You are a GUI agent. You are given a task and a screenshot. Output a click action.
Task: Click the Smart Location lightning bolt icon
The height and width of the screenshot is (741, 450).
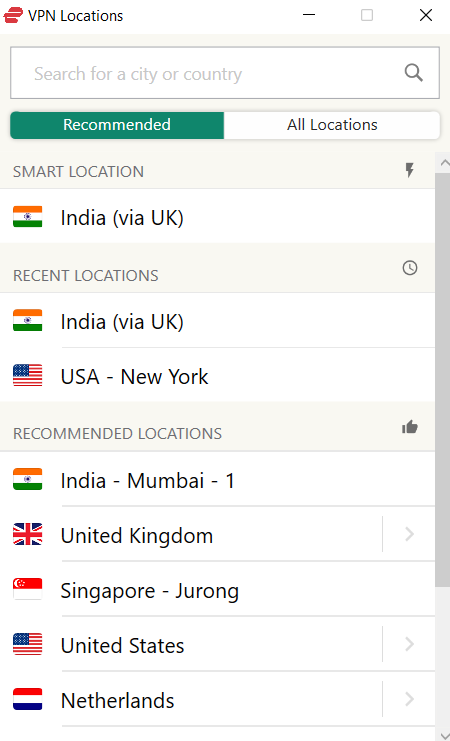pos(410,170)
